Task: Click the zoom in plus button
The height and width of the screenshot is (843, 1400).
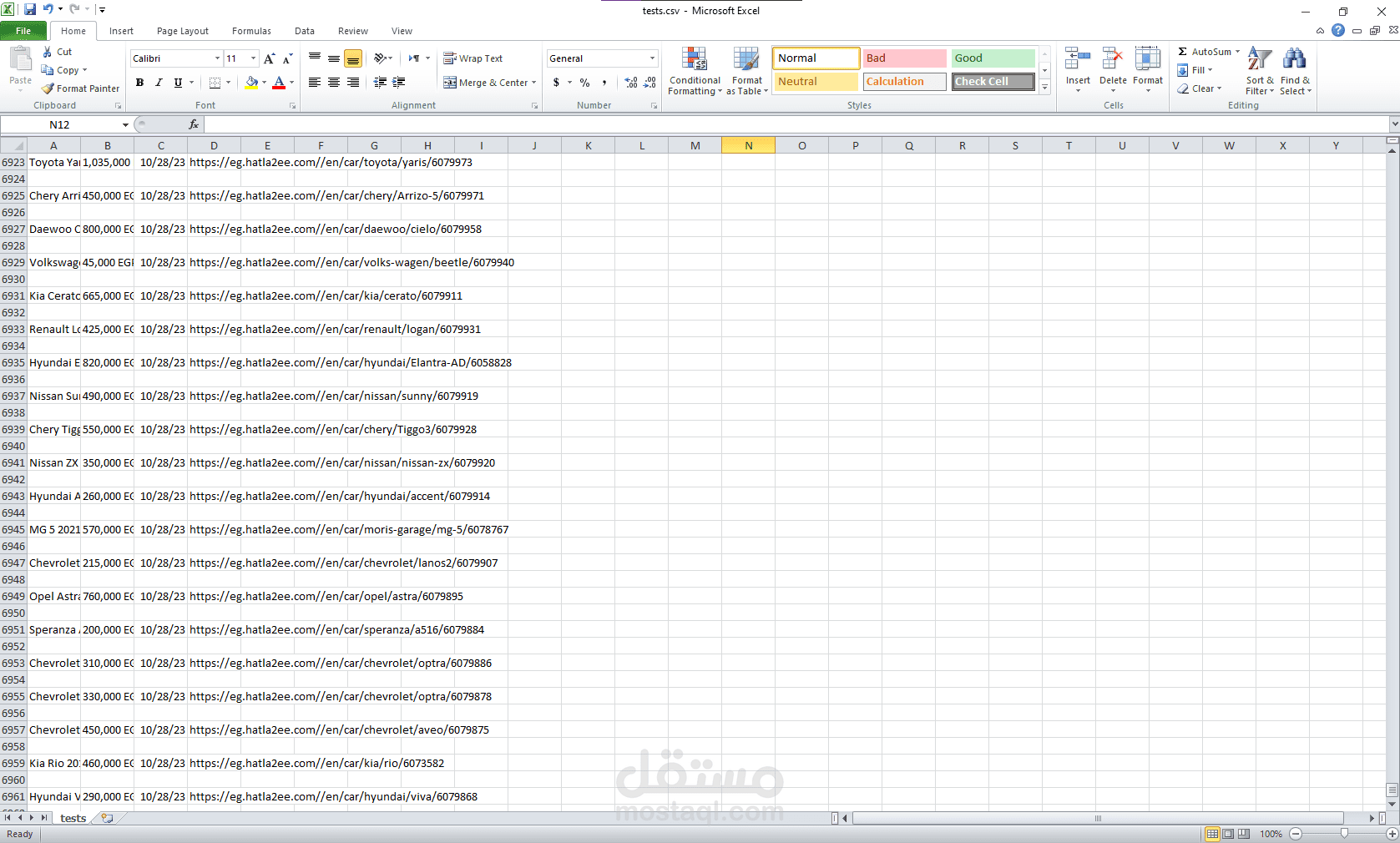Action: pos(1392,834)
